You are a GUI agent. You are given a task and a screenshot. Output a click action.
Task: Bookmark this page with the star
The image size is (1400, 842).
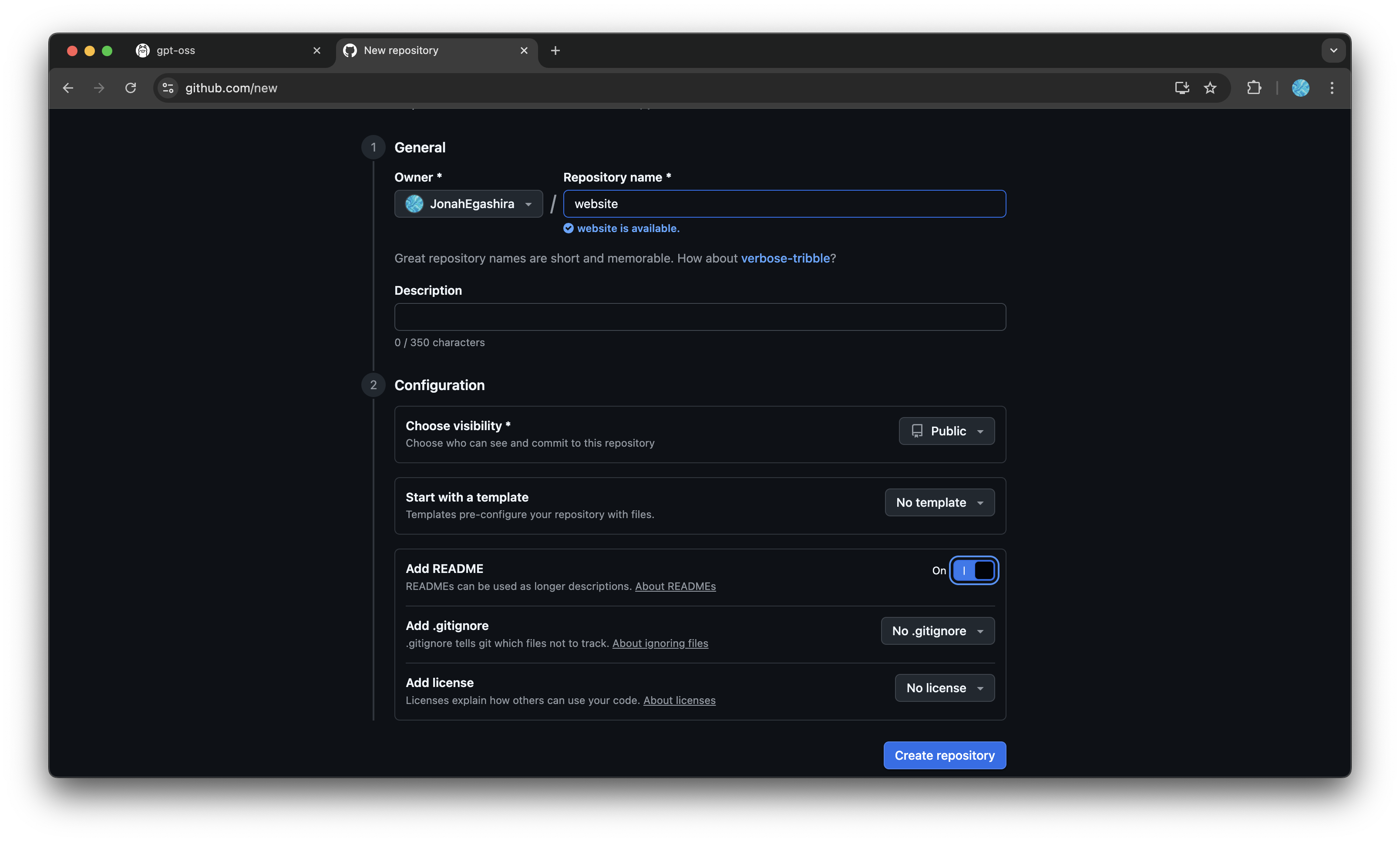(x=1212, y=88)
